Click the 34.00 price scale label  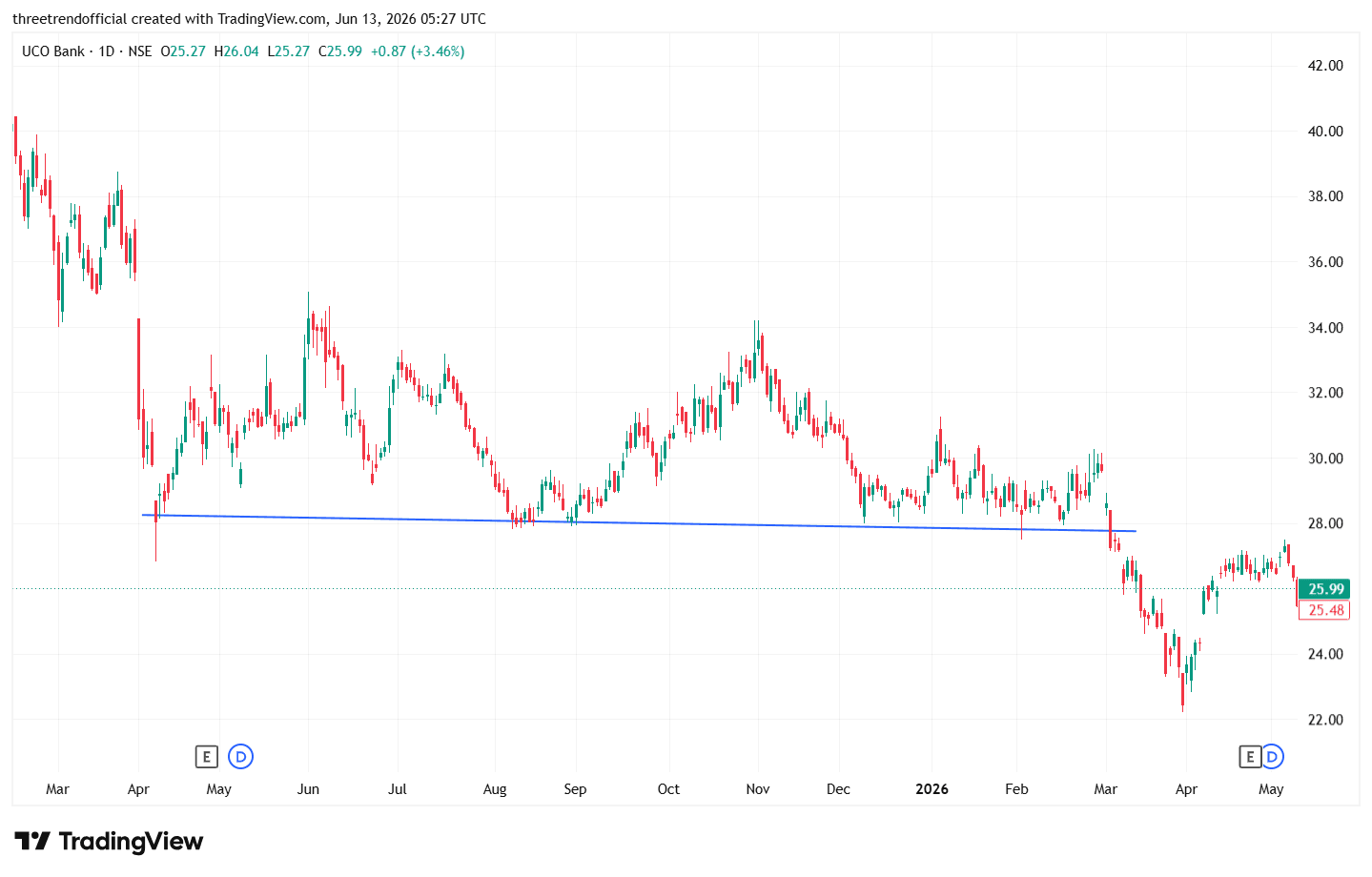(1325, 328)
